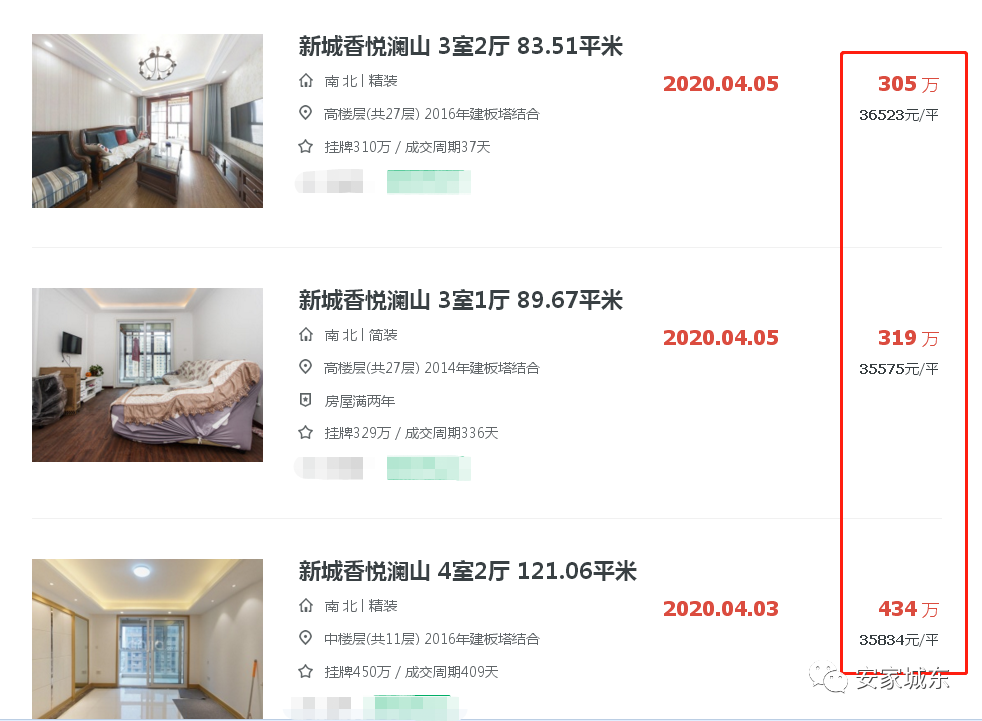Click WeChat logo icon near 安家城东 watermark
The image size is (982, 721).
coord(828,678)
